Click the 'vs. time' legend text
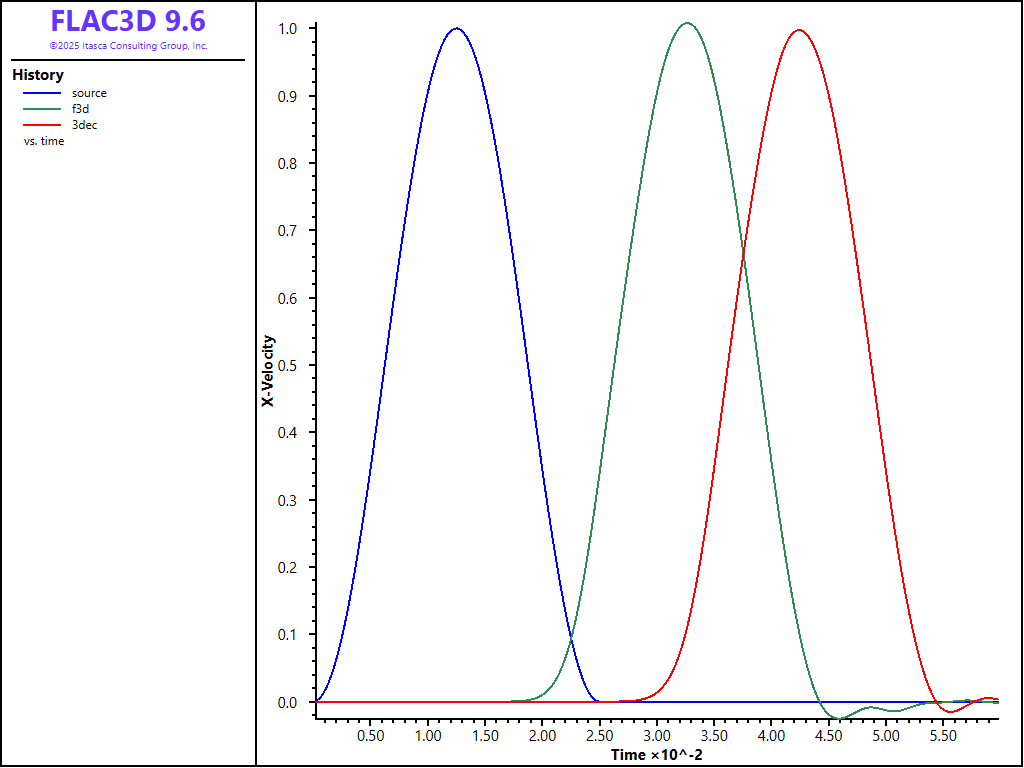This screenshot has height=768, width=1024. [x=44, y=141]
